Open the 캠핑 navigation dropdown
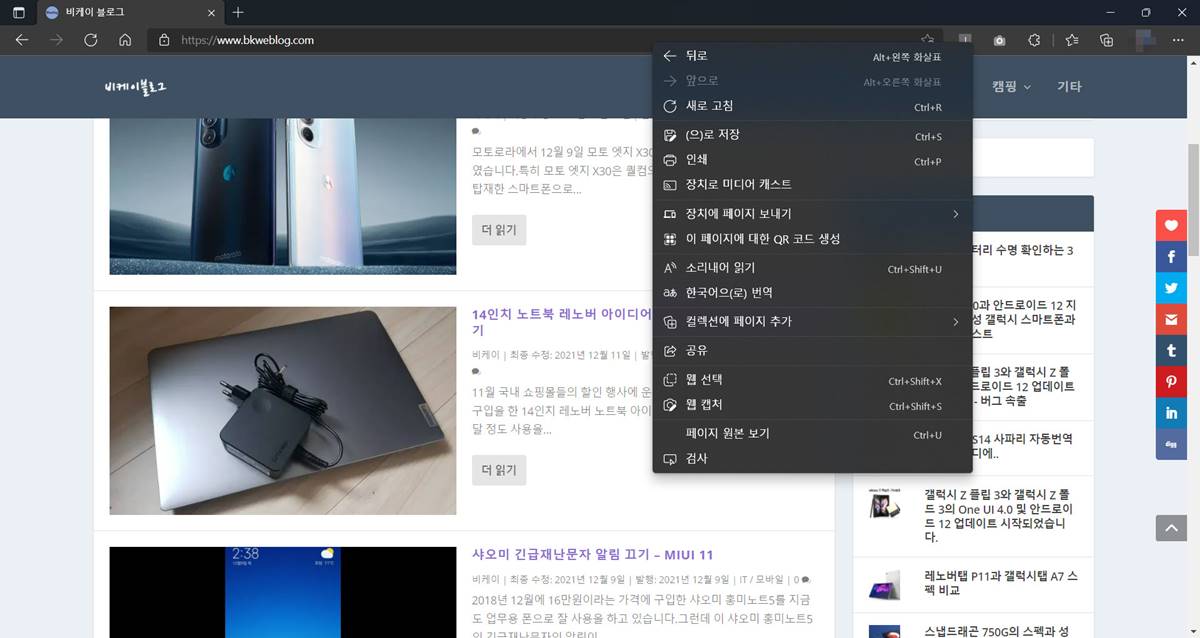The width and height of the screenshot is (1200, 638). click(1010, 87)
